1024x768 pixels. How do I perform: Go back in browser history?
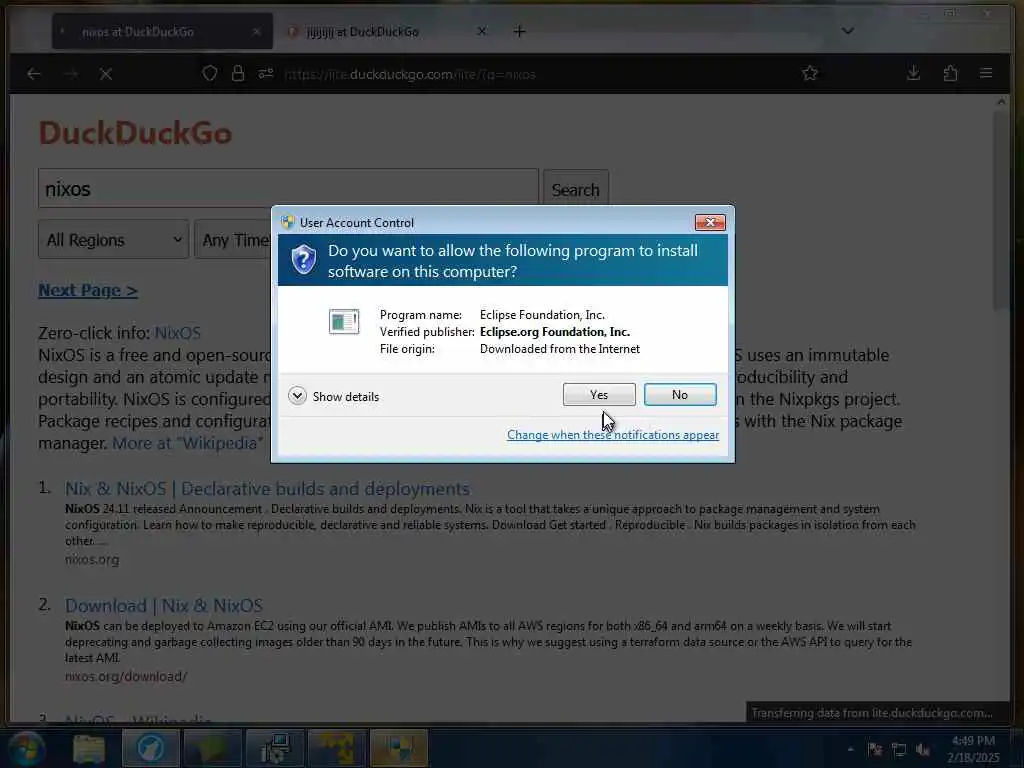point(34,74)
